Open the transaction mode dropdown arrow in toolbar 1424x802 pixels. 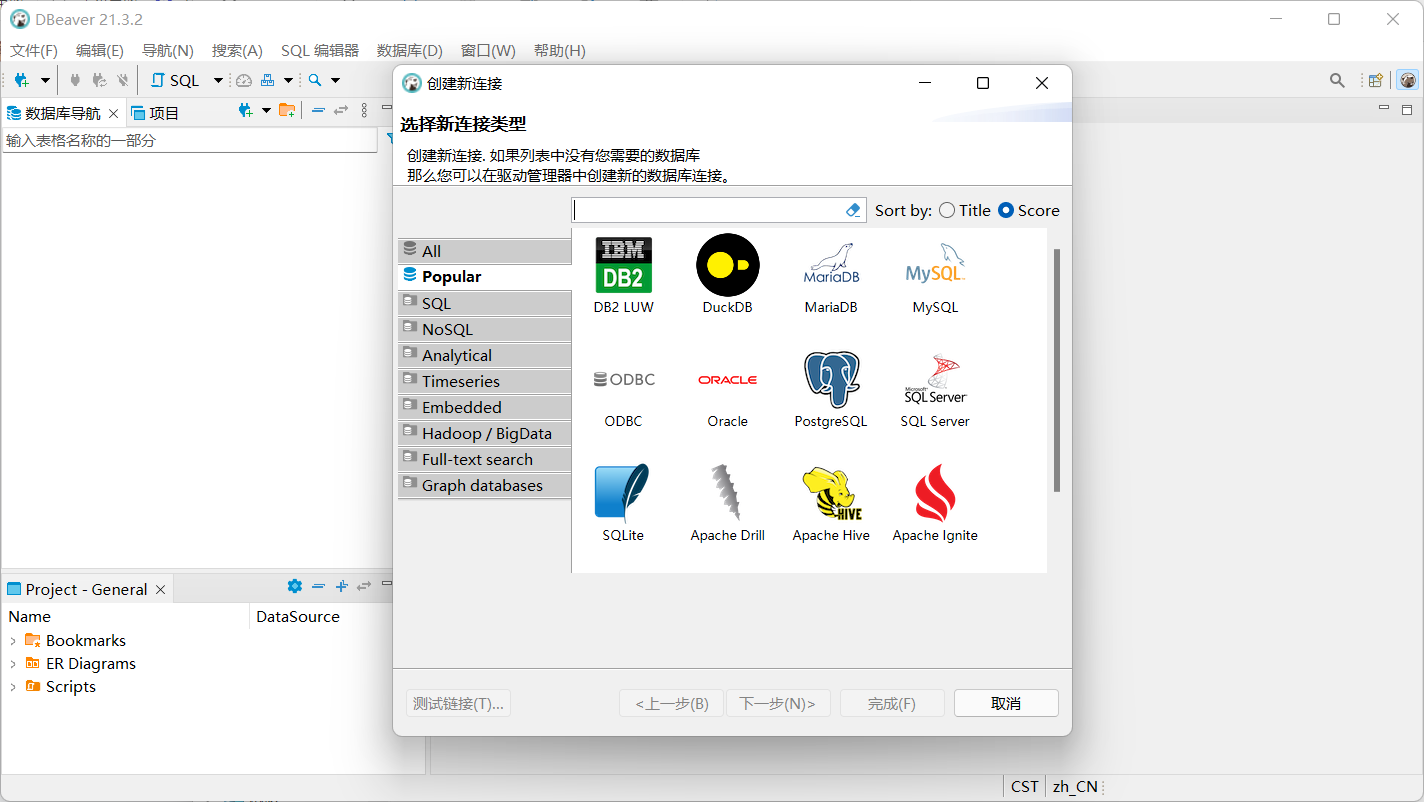tap(288, 80)
